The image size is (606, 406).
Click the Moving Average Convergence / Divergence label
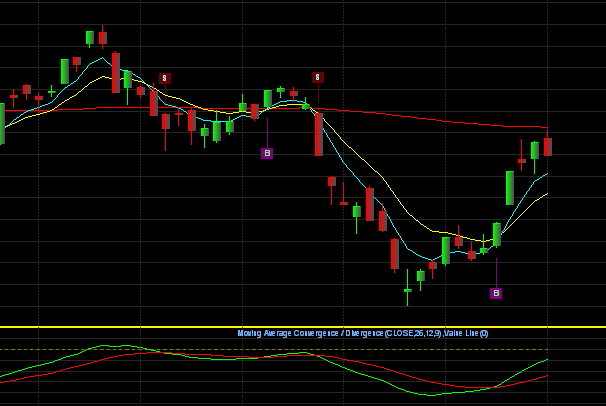363,333
